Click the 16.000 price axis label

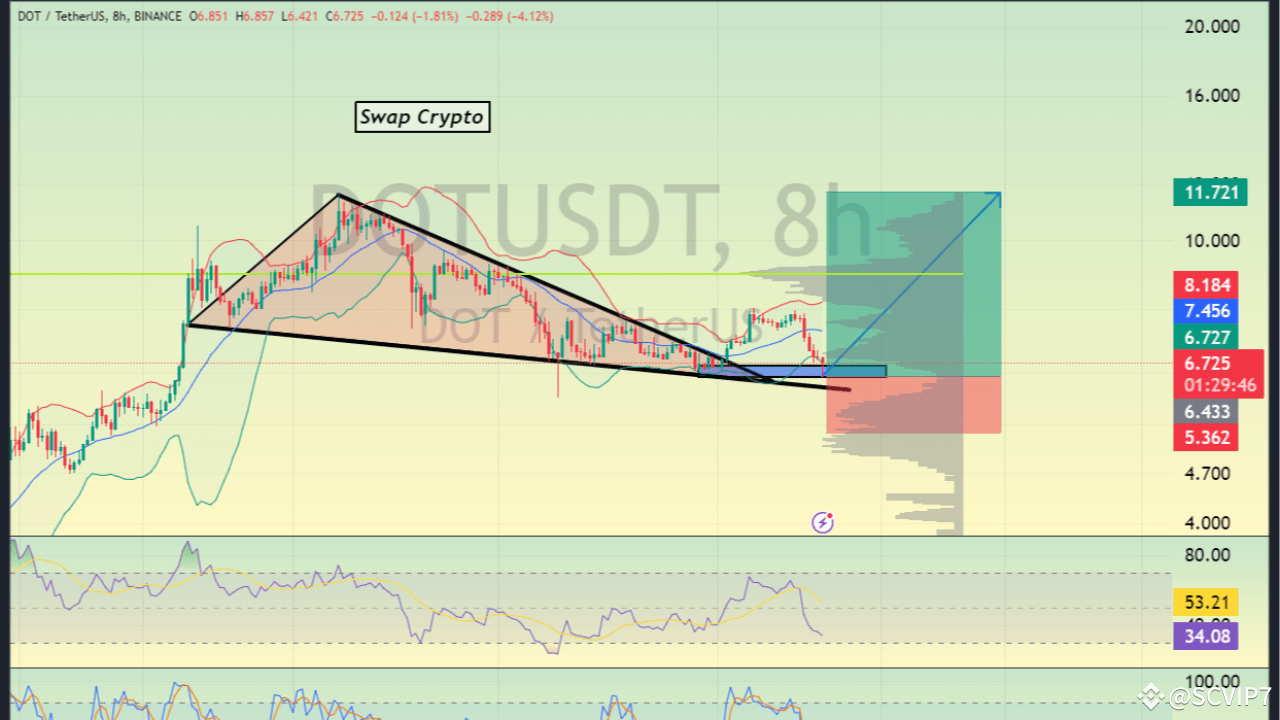point(1212,96)
